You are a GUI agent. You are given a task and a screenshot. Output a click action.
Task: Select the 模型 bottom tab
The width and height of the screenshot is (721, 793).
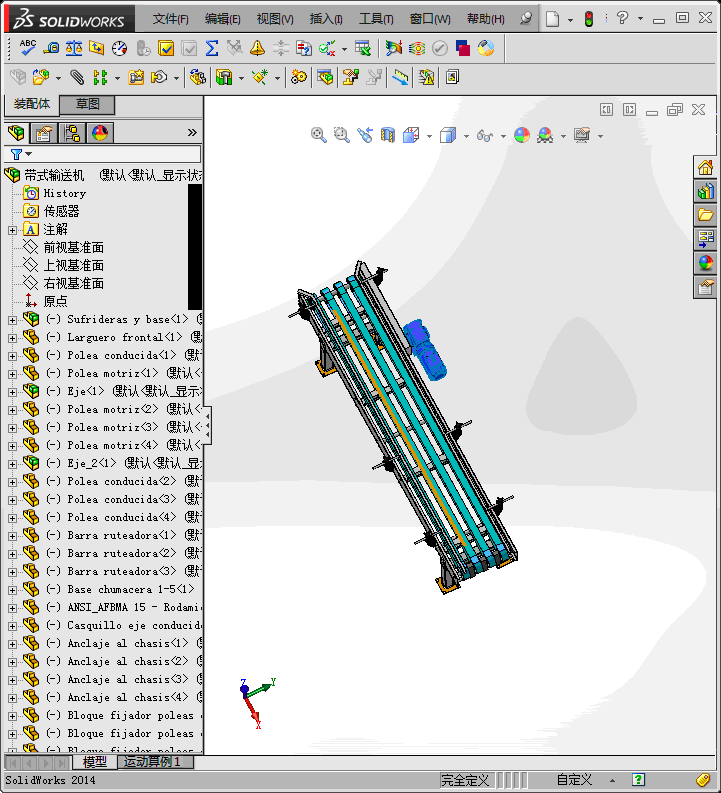tap(95, 762)
